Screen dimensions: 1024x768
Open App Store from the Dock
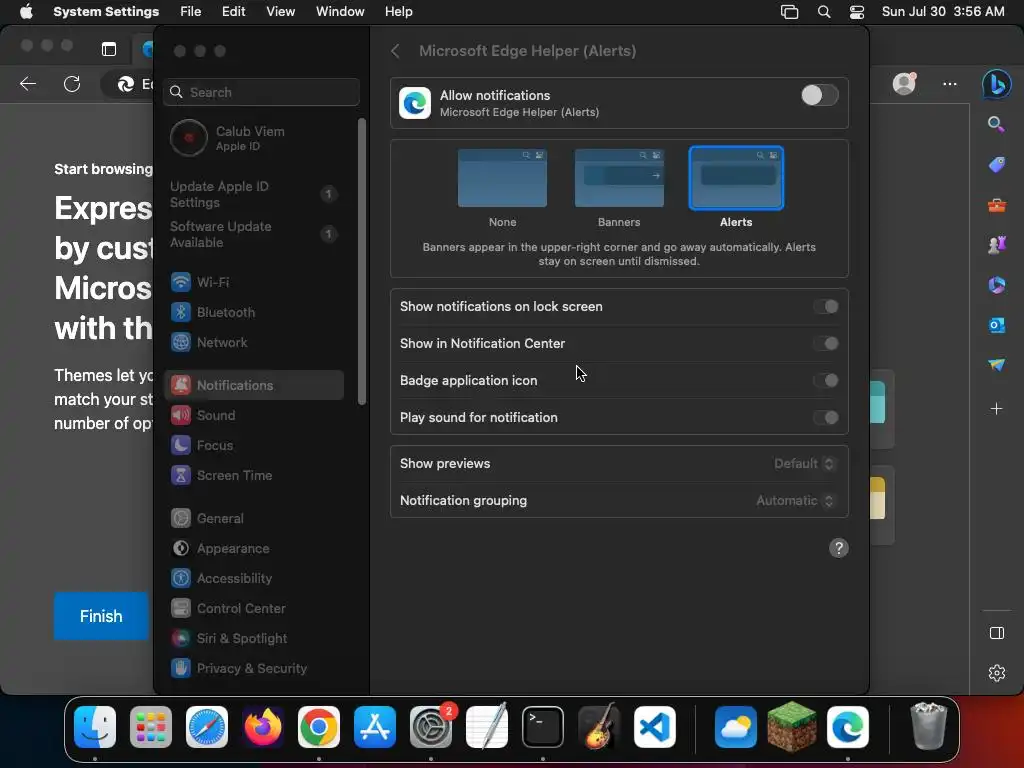pyautogui.click(x=375, y=727)
